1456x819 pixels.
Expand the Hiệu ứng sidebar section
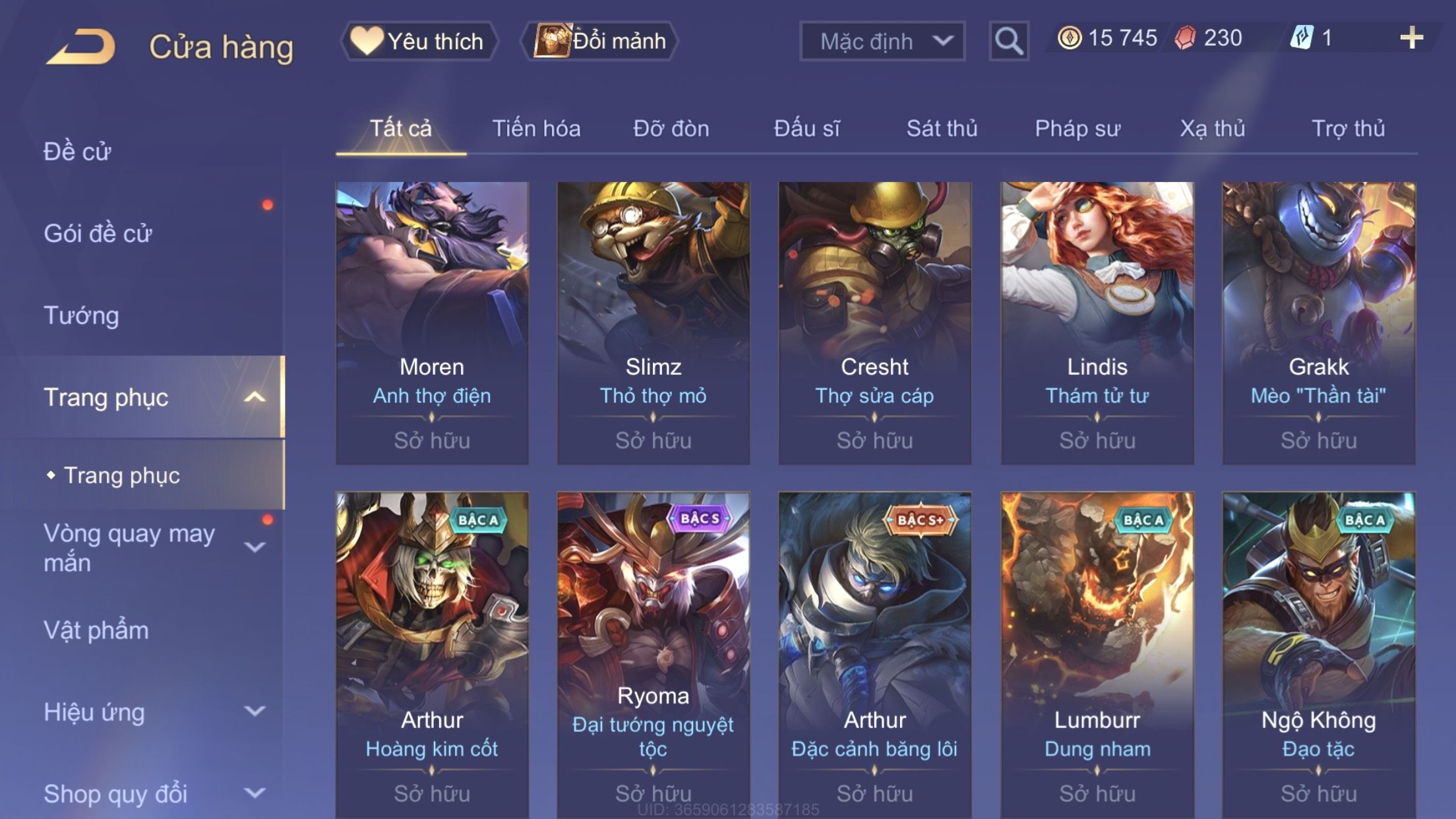(255, 711)
